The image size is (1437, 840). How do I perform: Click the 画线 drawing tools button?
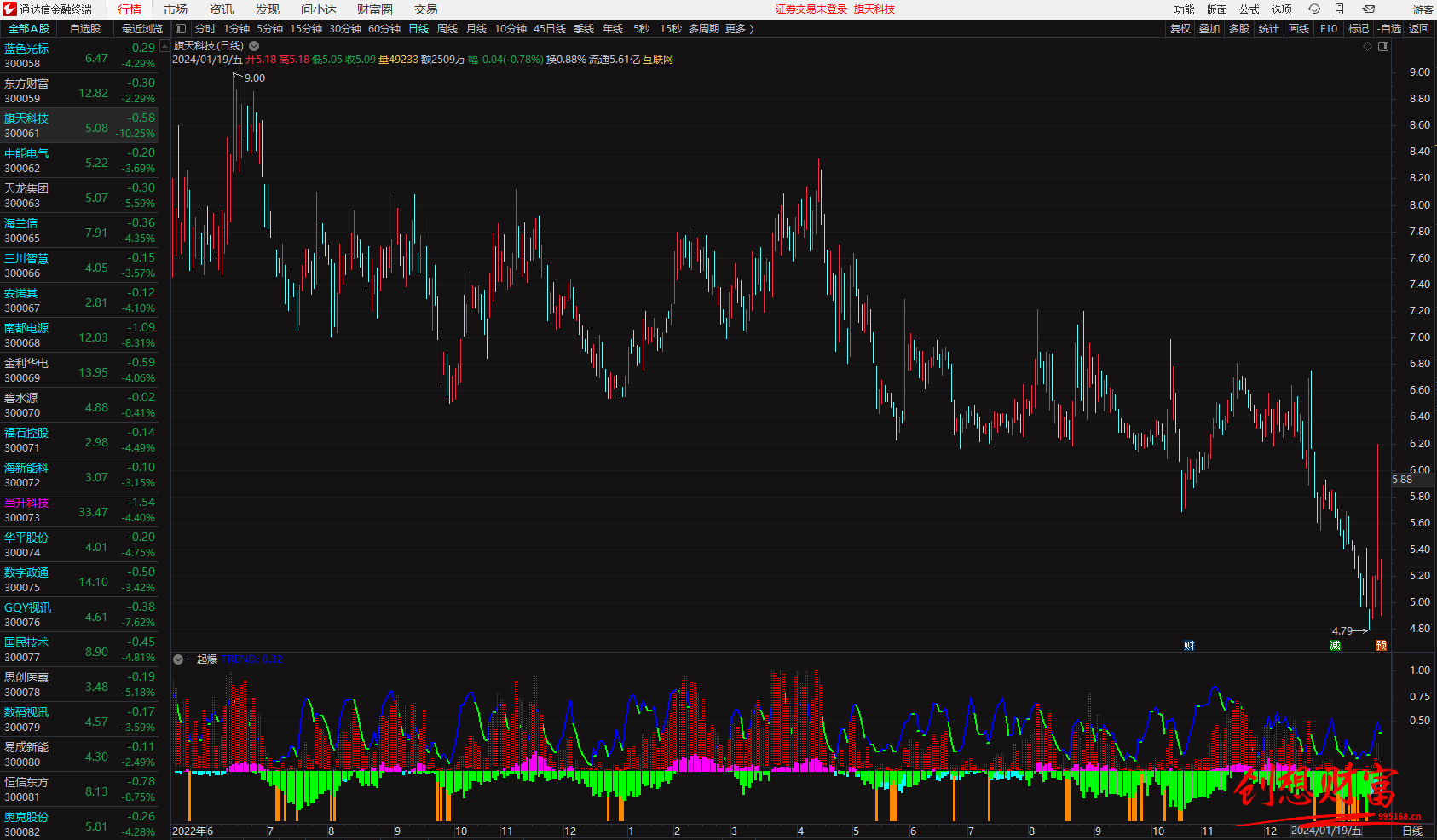tap(1299, 29)
